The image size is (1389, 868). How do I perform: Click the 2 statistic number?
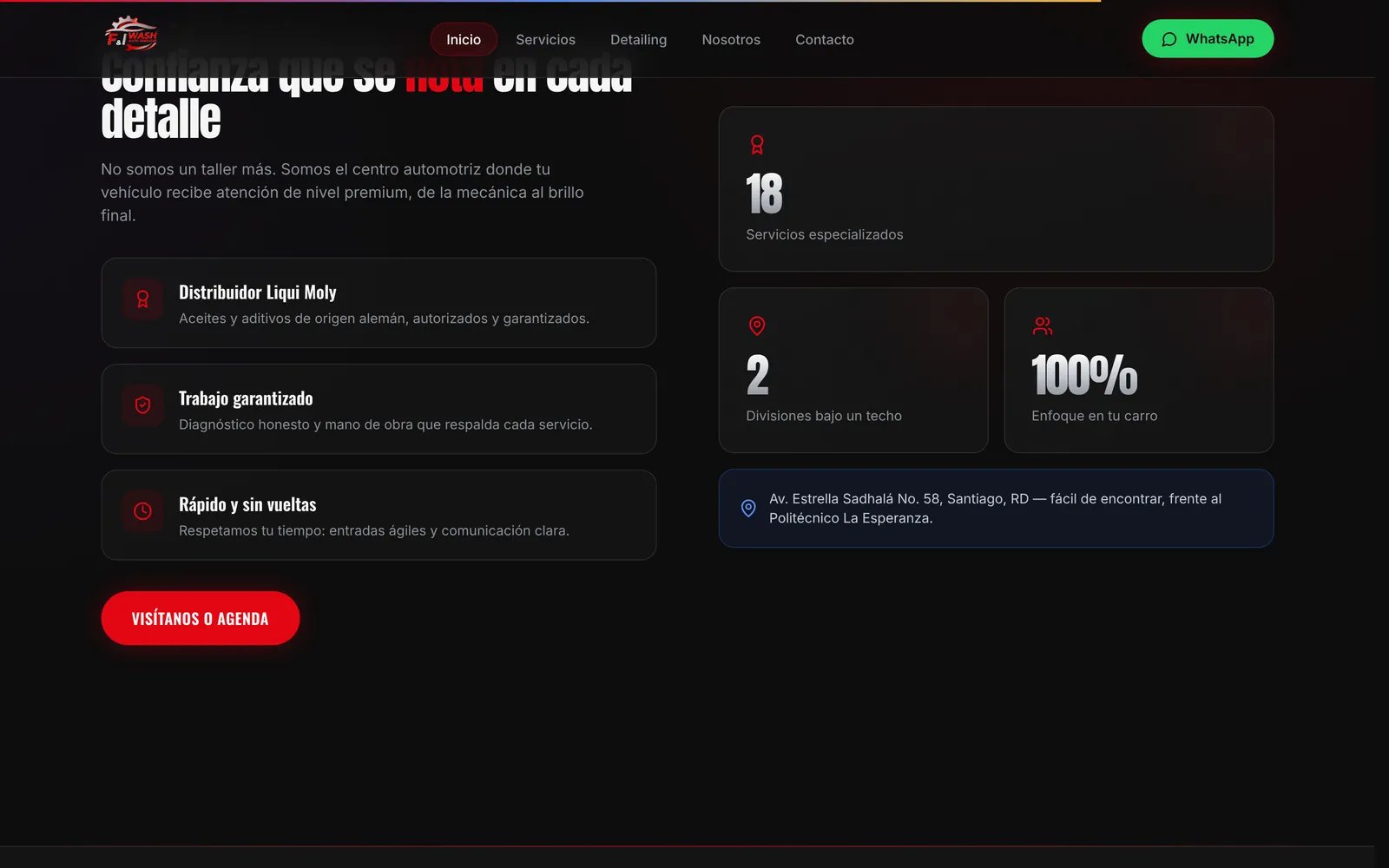click(758, 375)
